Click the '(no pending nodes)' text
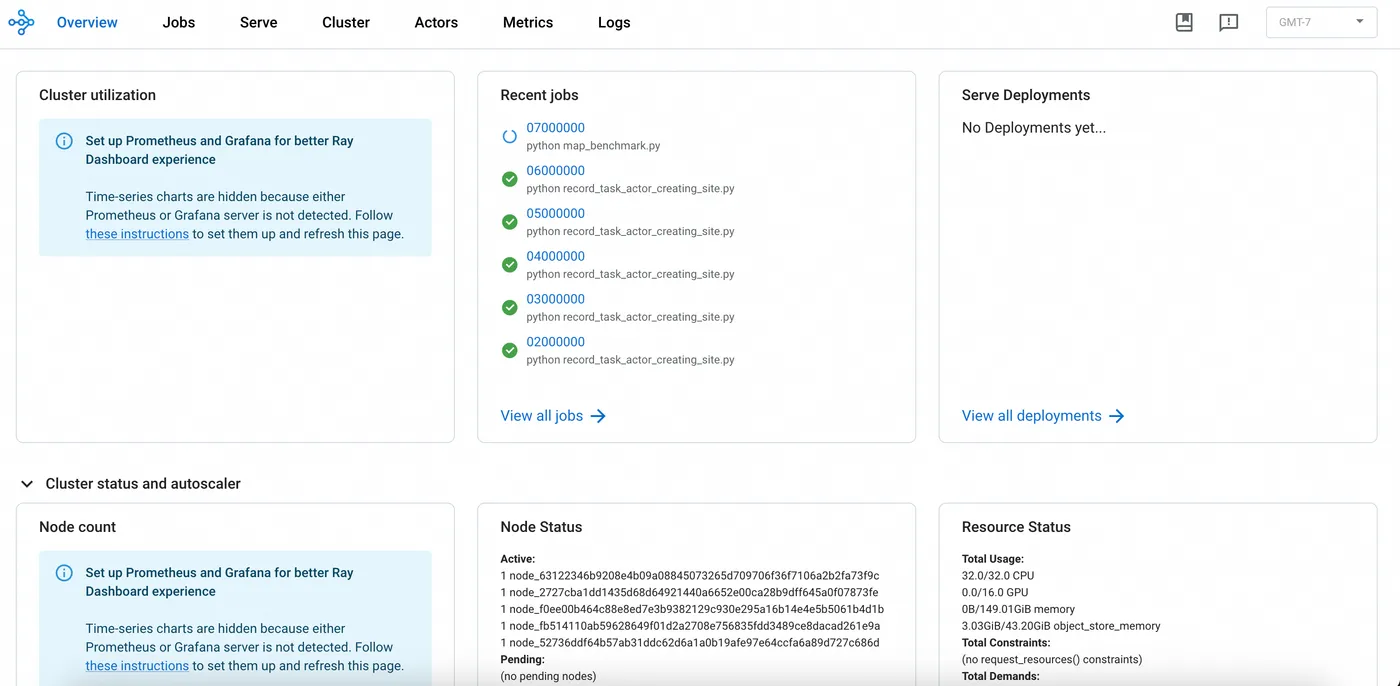Screen dimensions: 1400x686 (548, 677)
